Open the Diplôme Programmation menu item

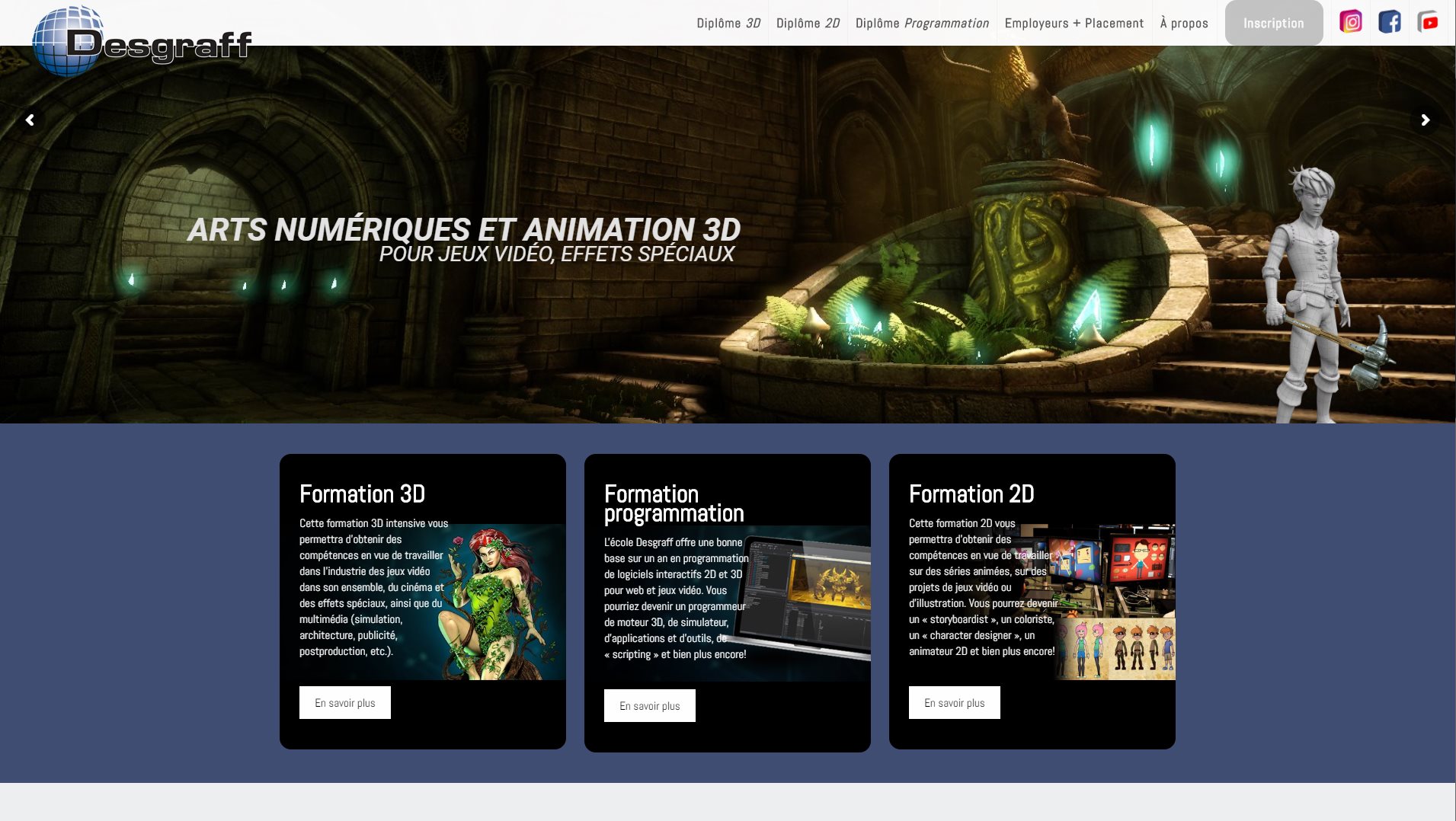922,23
